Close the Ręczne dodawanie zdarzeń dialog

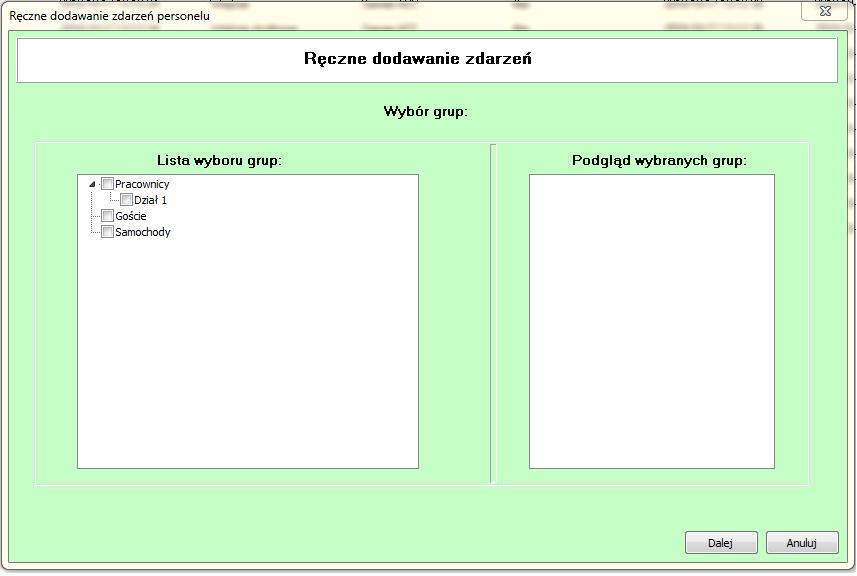point(824,10)
